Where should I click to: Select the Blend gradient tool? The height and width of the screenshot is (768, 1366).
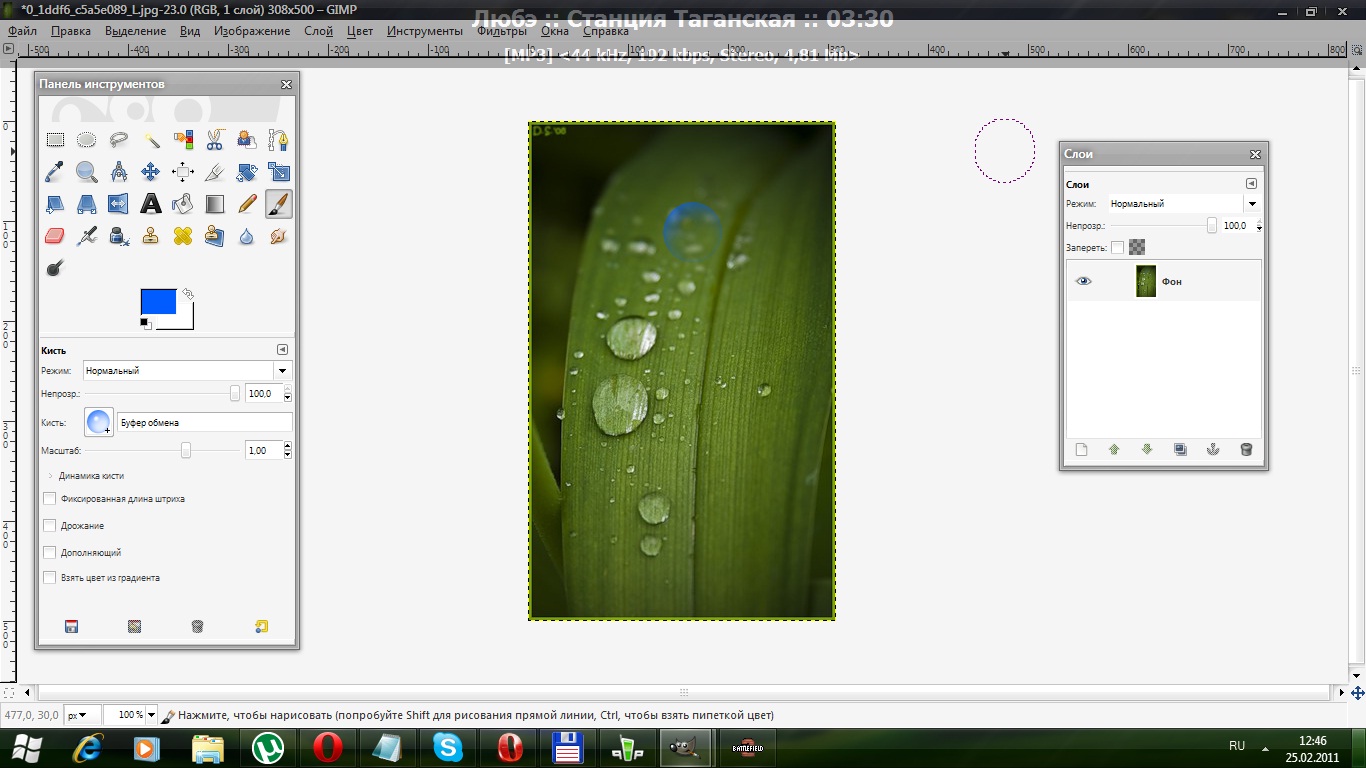(215, 204)
